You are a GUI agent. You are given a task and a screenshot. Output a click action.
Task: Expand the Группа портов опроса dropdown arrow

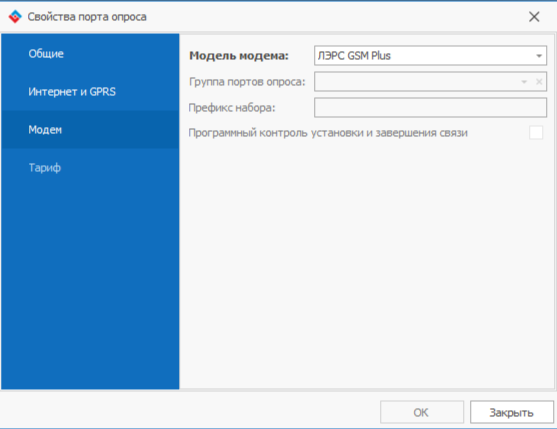524,82
